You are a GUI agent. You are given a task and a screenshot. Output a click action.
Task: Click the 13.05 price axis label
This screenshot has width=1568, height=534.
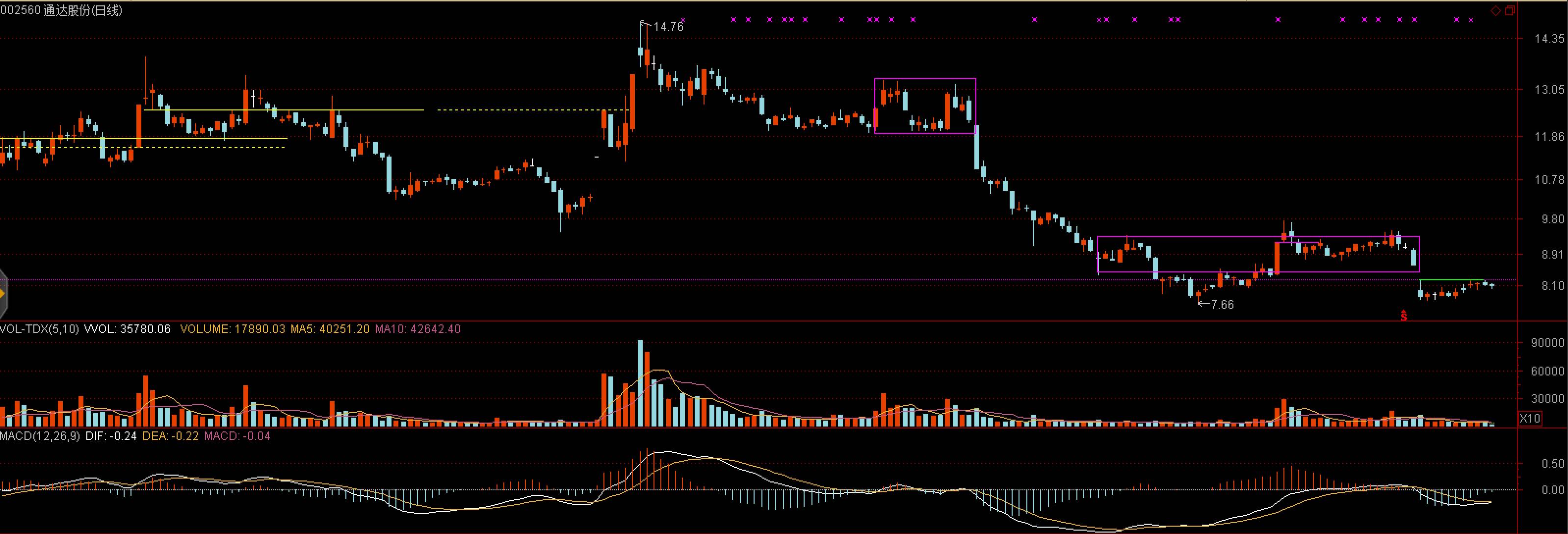[1549, 89]
